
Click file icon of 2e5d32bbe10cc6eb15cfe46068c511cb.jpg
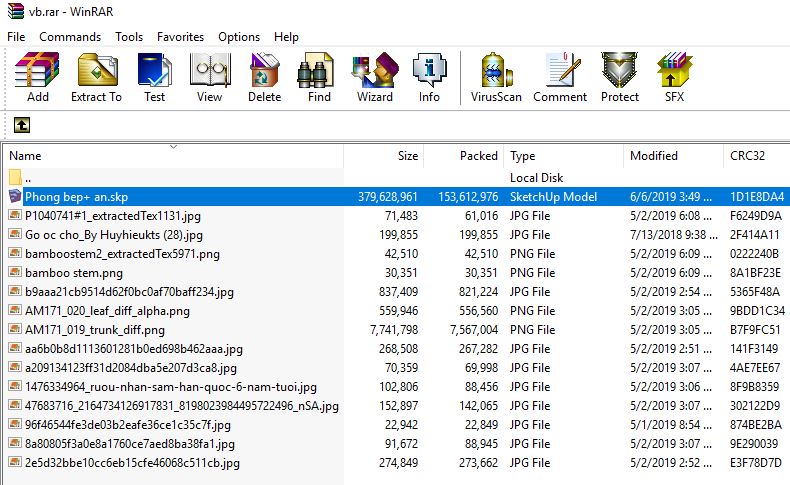tap(15, 462)
